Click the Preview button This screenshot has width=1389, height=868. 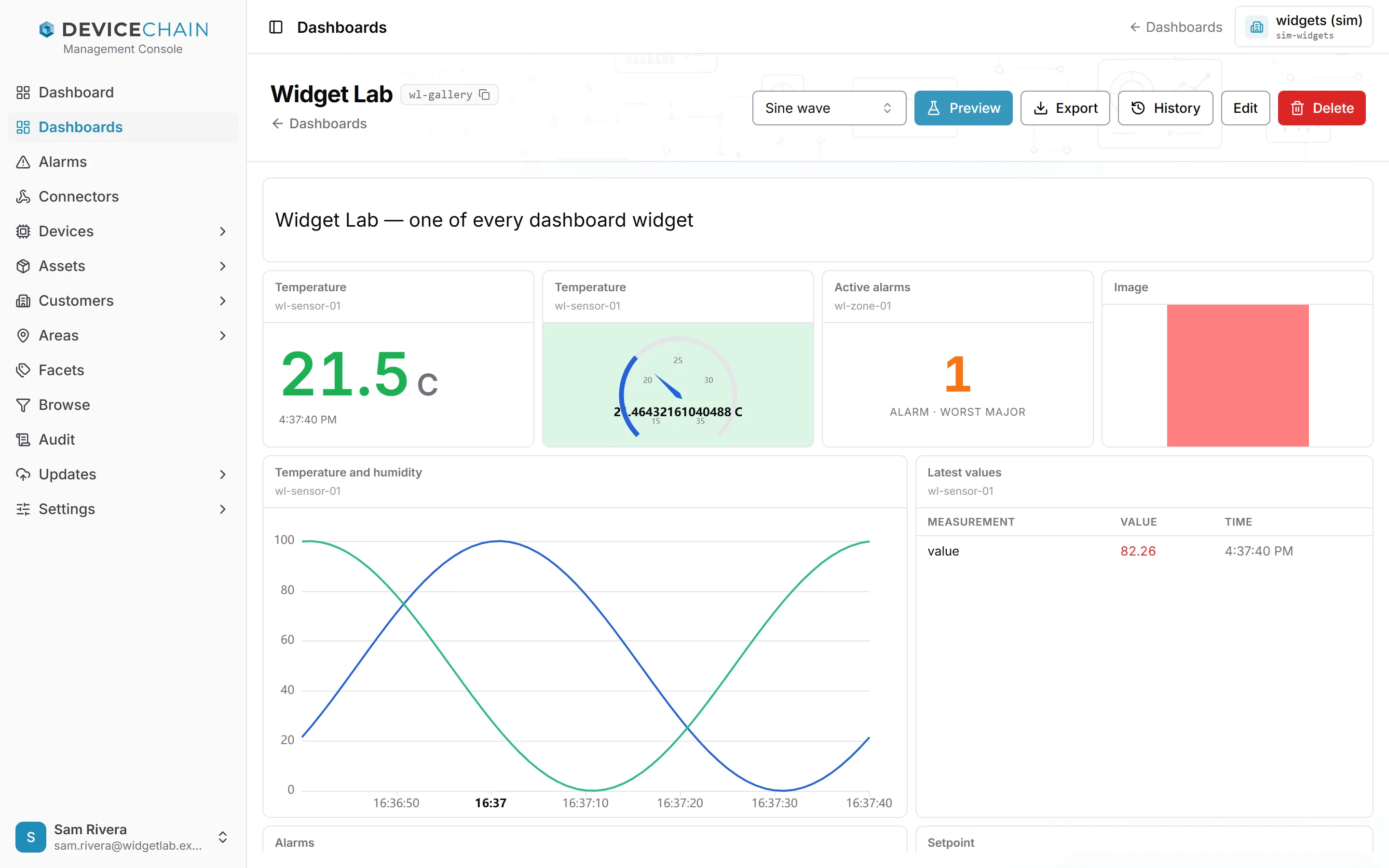963,108
